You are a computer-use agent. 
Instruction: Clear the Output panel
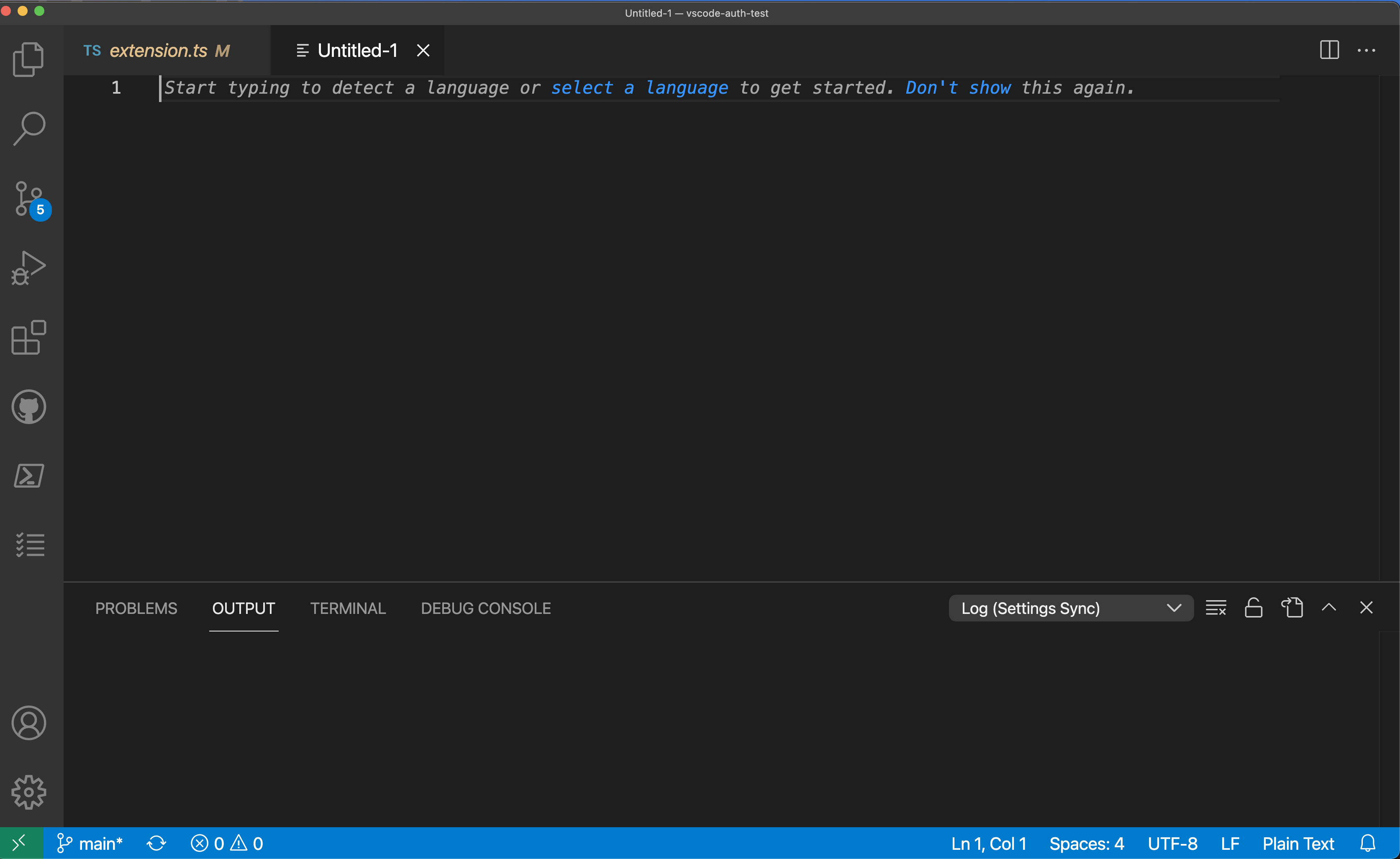coord(1216,607)
